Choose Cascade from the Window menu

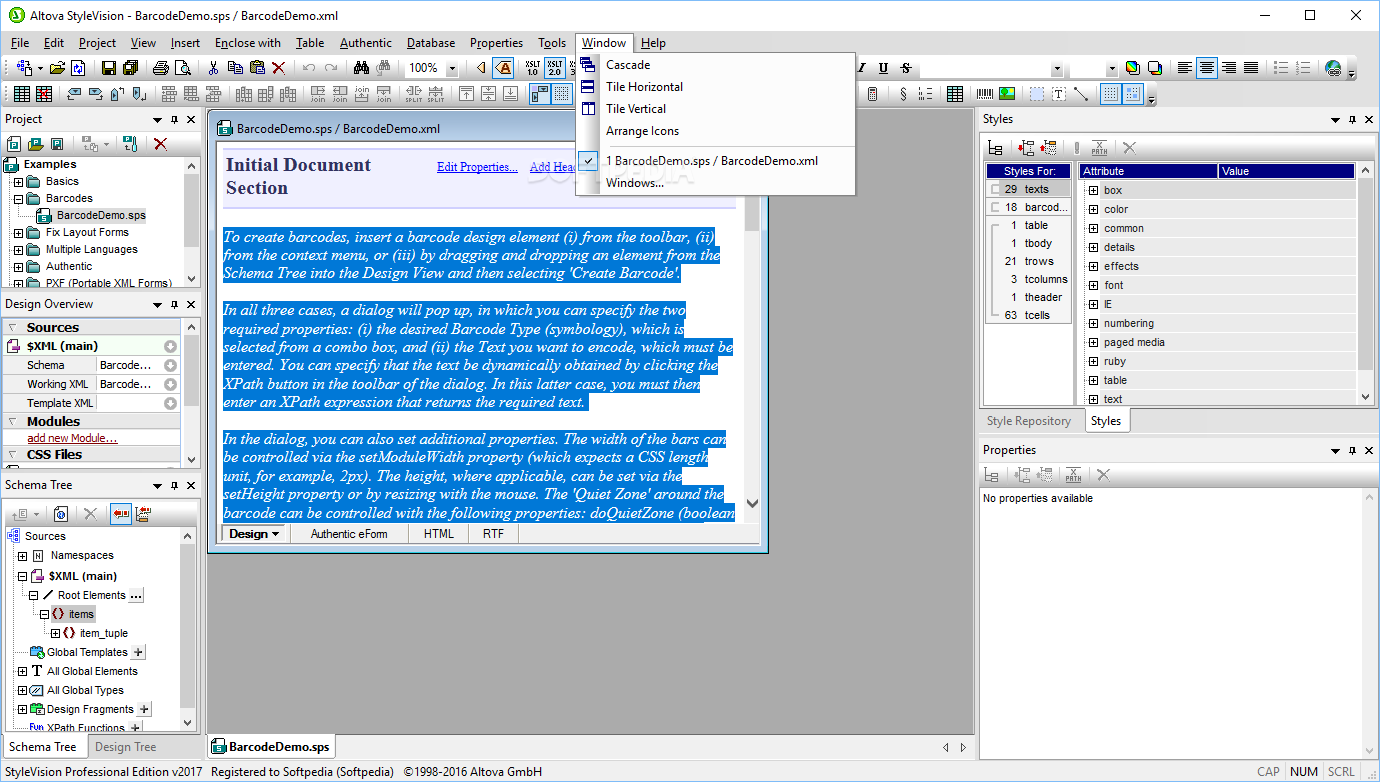[628, 65]
